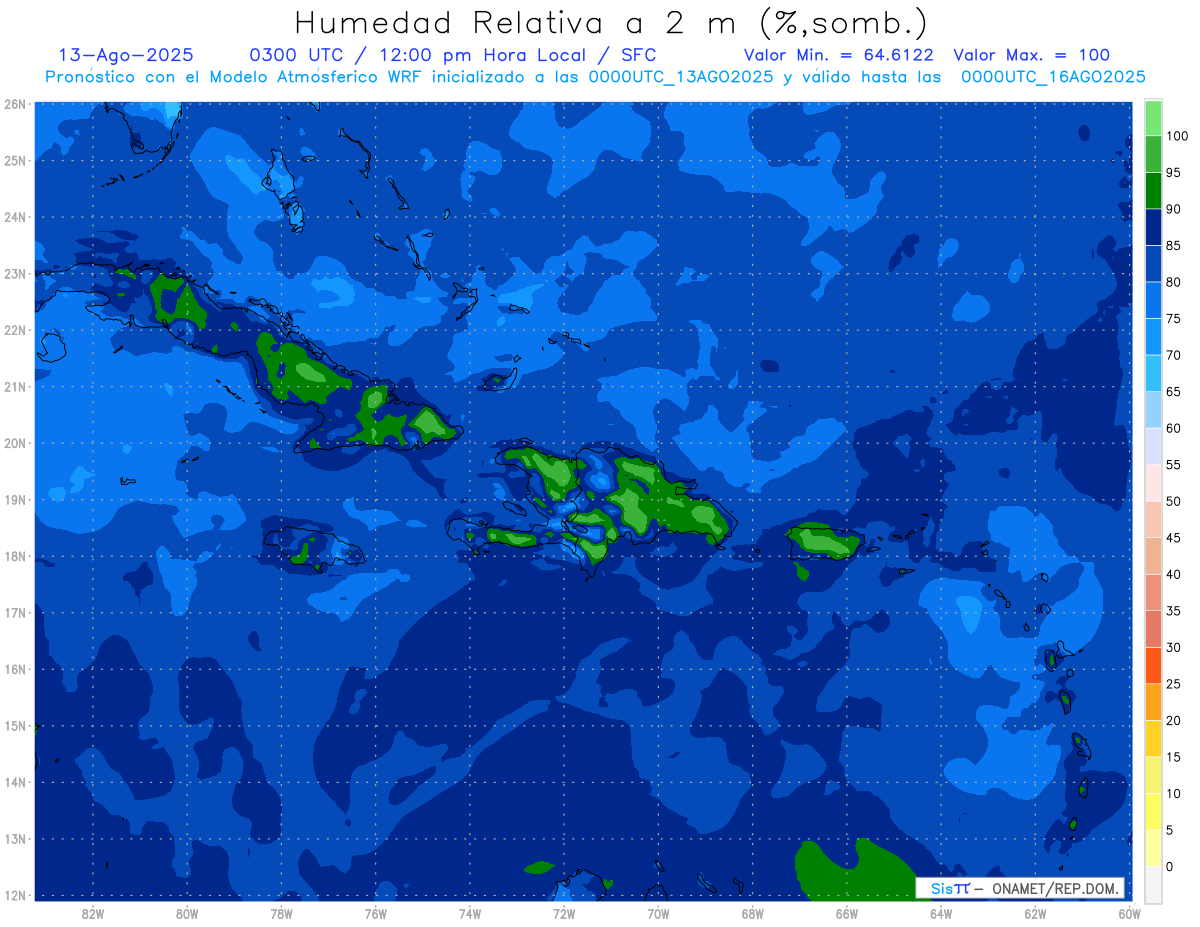Click the longitude label '62W'
The height and width of the screenshot is (927, 1200).
point(1035,913)
